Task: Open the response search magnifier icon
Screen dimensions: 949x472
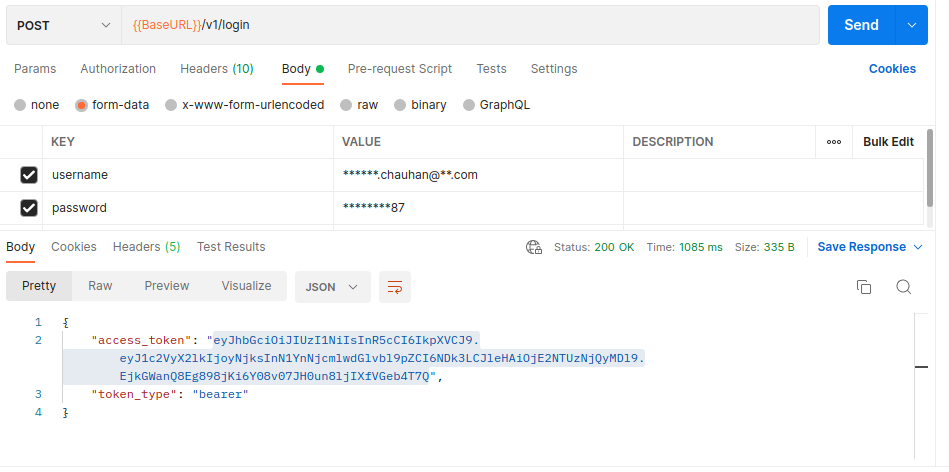Action: pos(904,287)
